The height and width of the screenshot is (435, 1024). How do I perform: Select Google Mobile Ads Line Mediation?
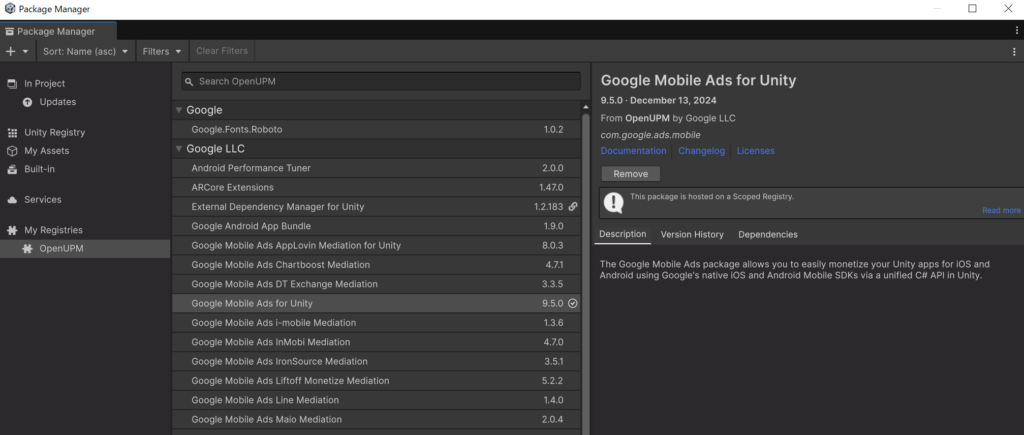(x=376, y=400)
